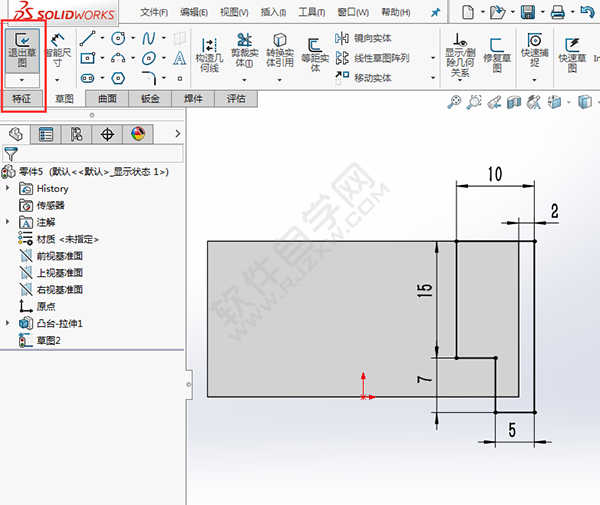
Task: Click Rapid Sketch (快速草图)
Action: tap(572, 55)
